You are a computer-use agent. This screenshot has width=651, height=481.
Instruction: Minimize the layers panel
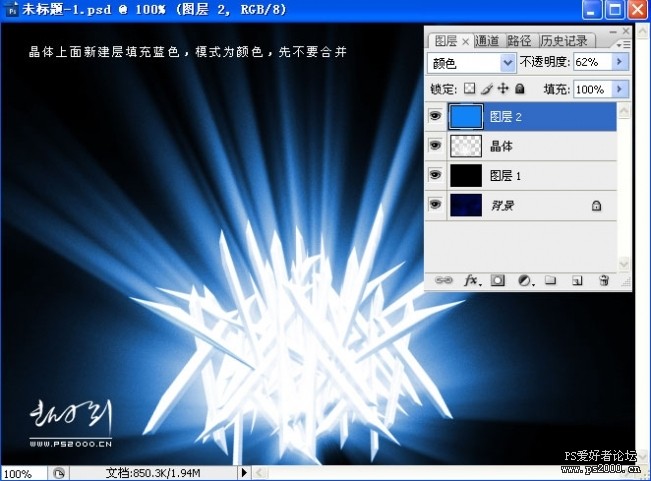coord(613,31)
